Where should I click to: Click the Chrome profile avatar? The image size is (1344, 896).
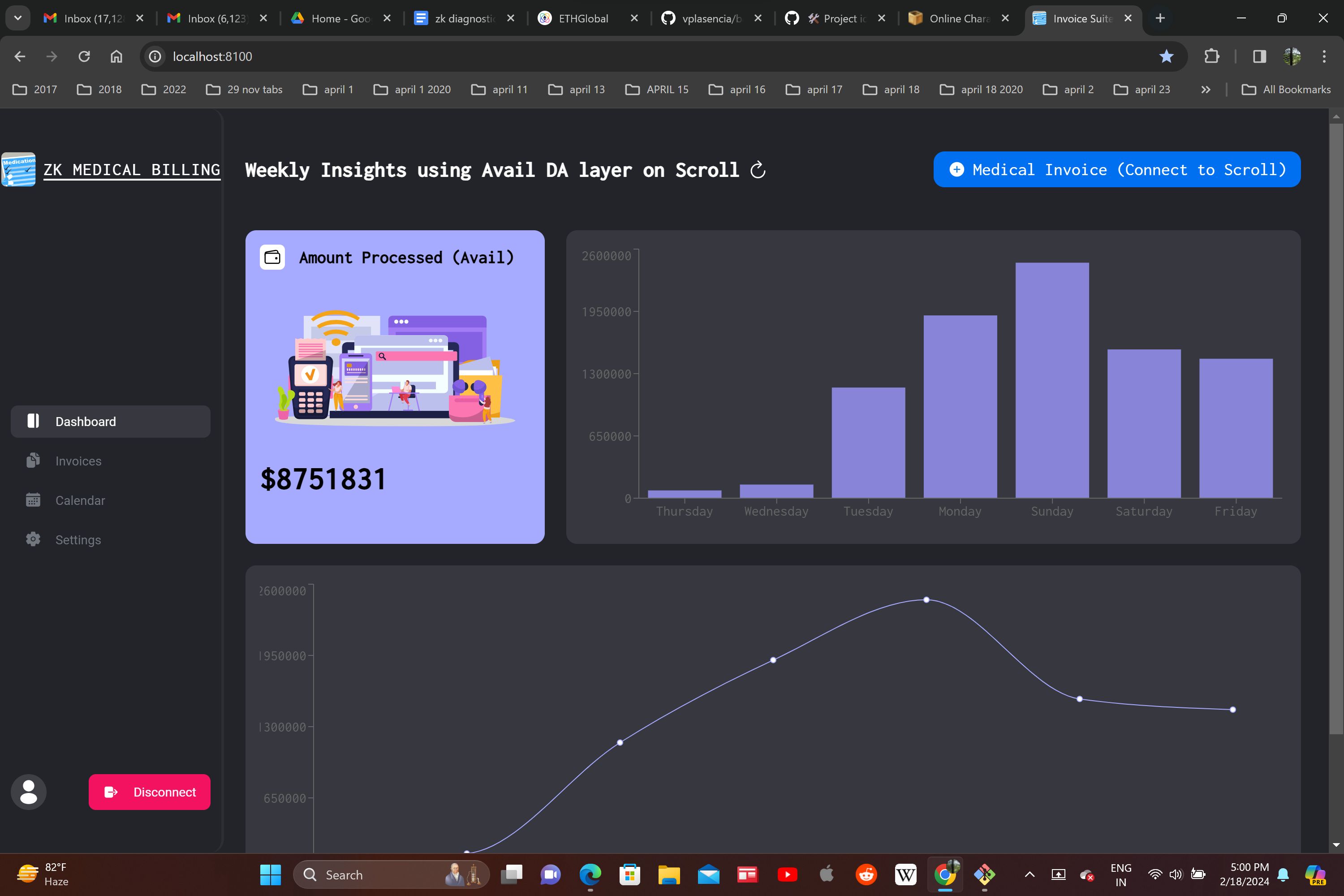point(1292,56)
